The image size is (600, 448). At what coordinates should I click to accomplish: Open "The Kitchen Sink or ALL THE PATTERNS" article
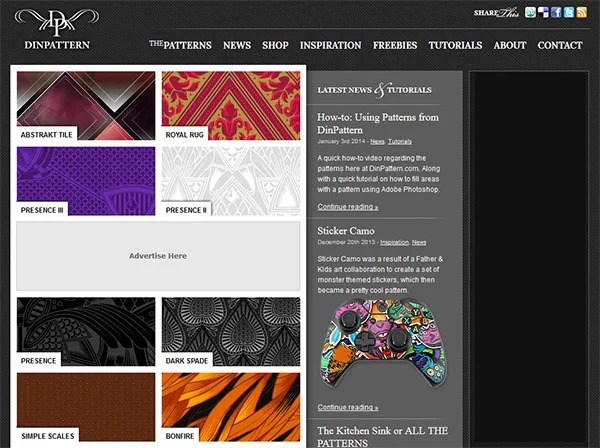[383, 437]
